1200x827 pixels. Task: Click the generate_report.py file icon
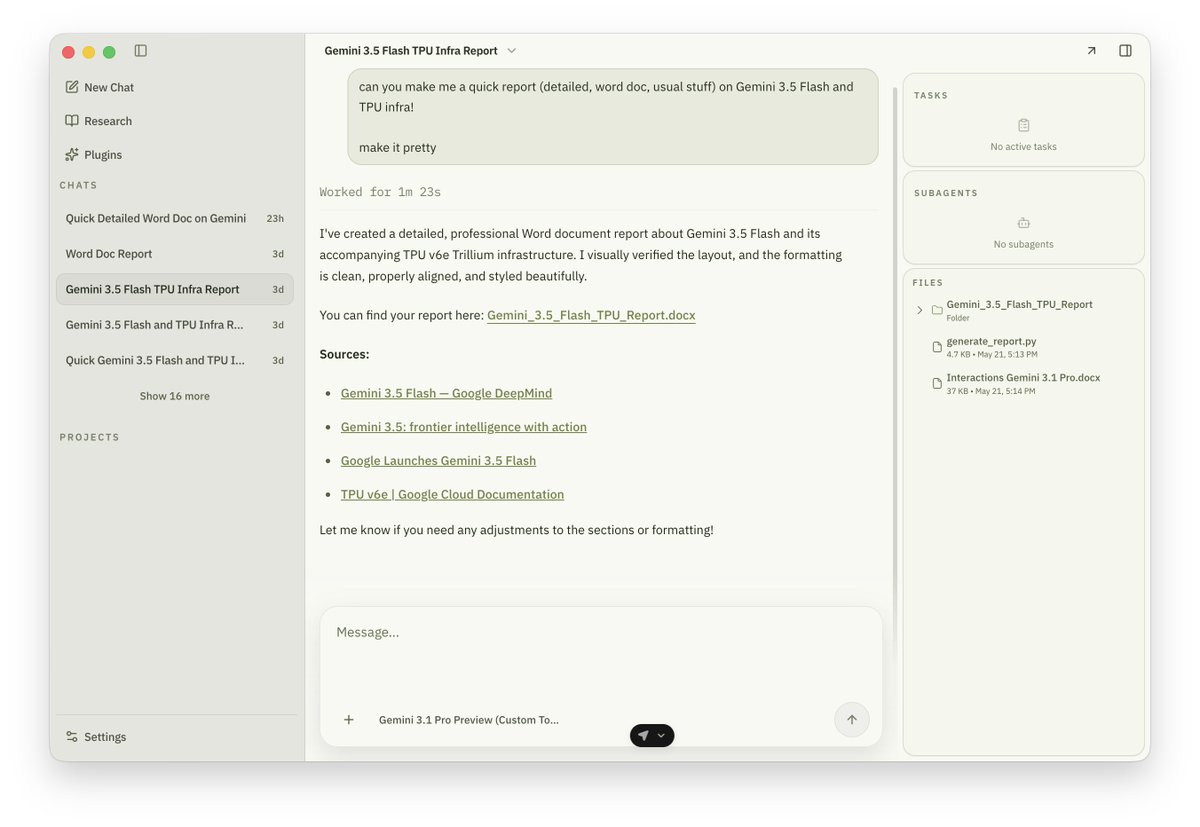point(937,347)
